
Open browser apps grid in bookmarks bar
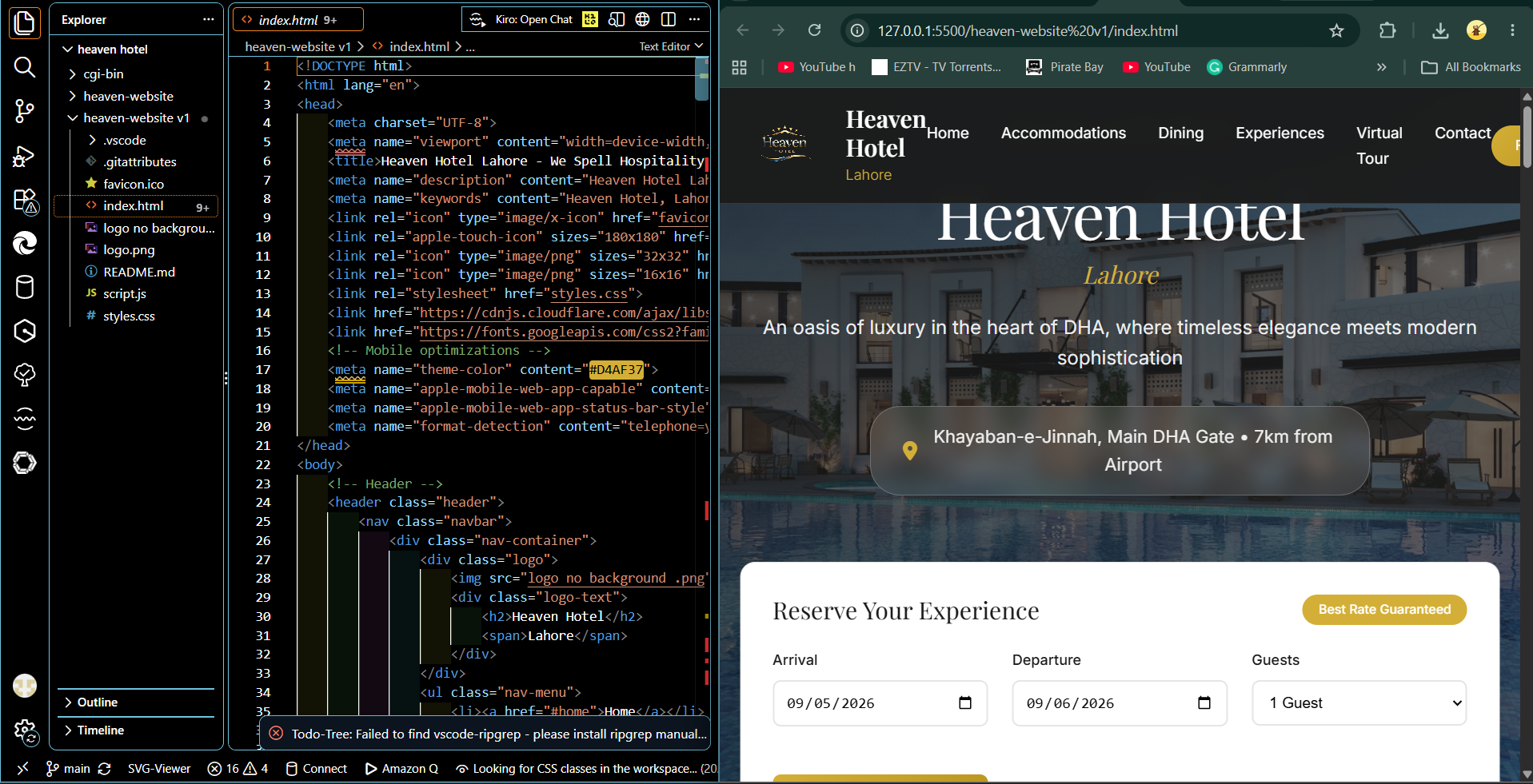(x=739, y=67)
